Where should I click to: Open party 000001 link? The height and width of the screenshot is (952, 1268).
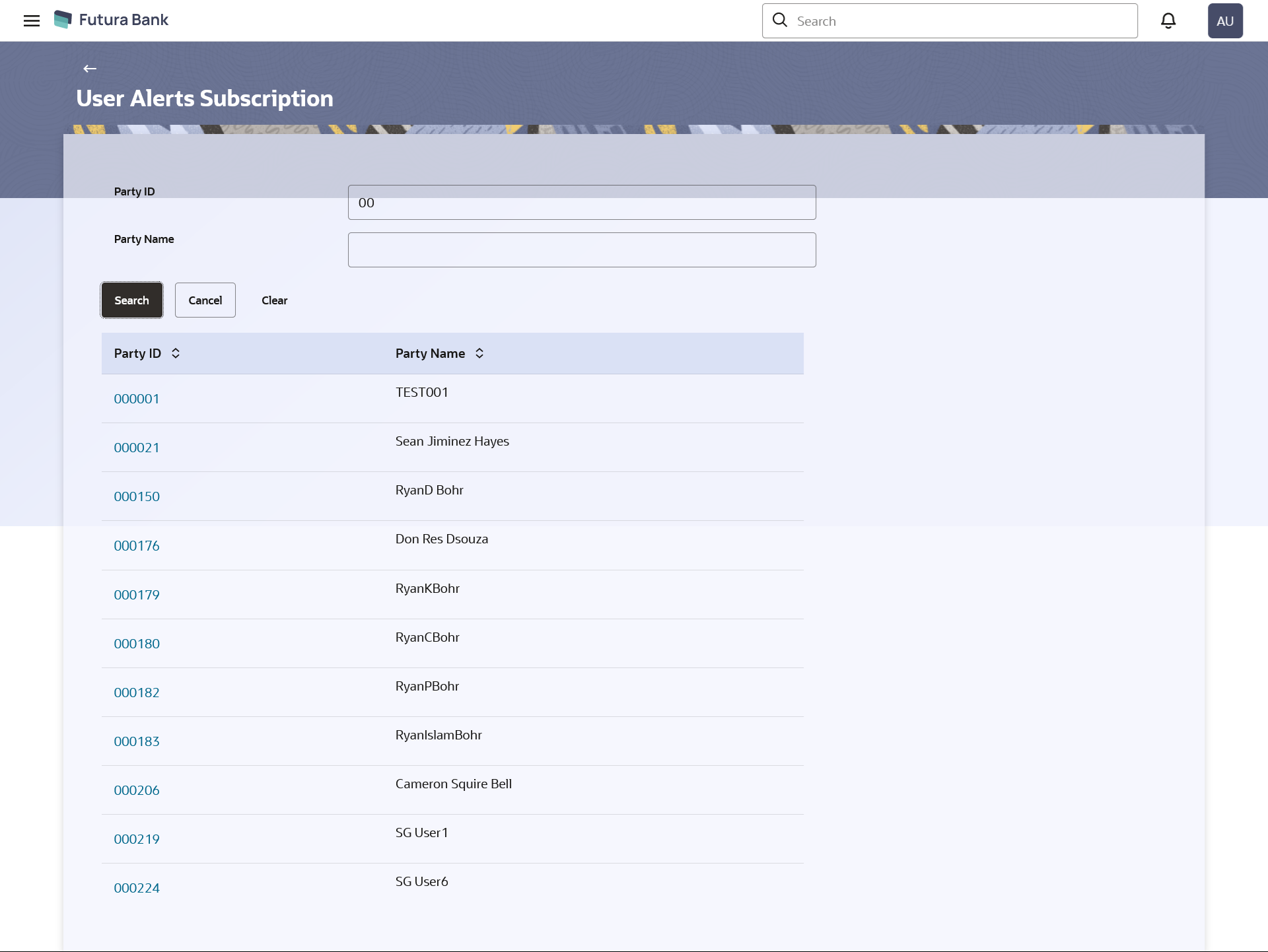coord(137,399)
